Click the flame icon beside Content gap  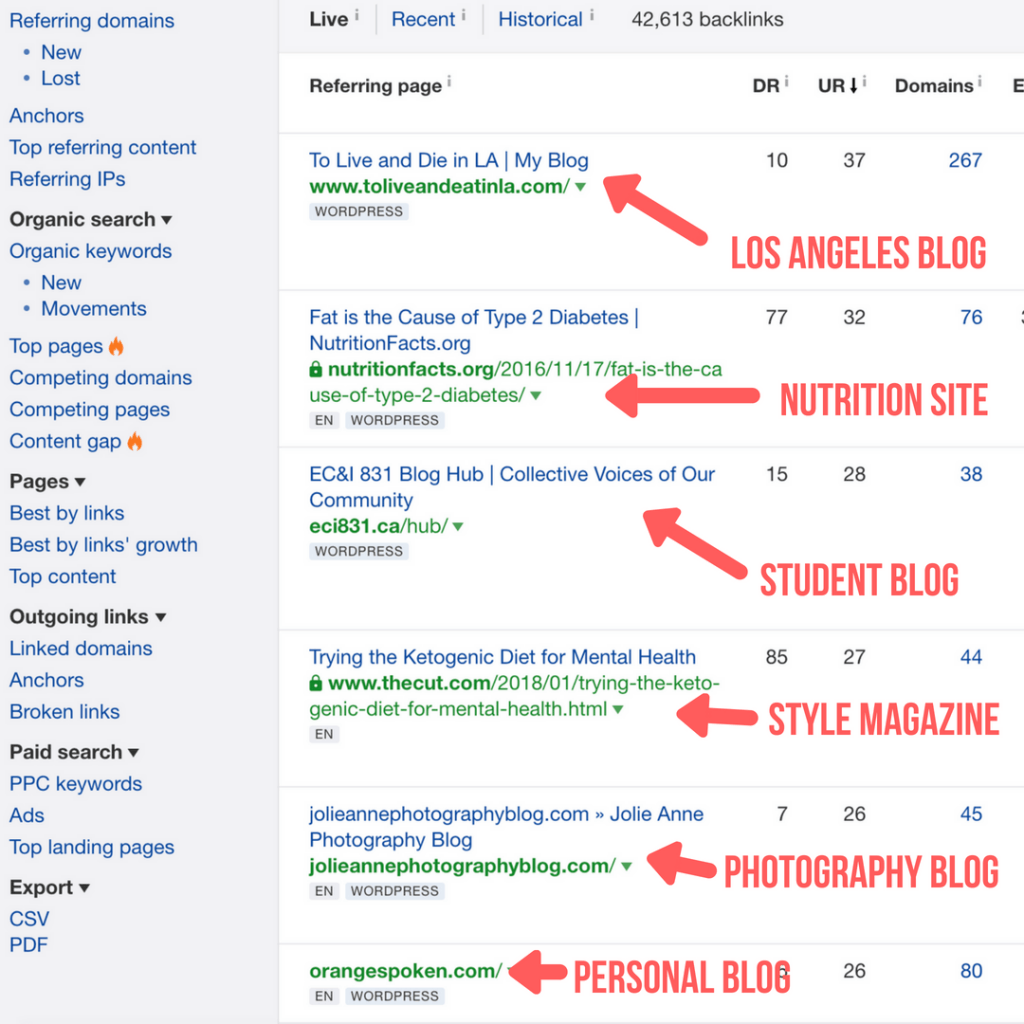click(x=135, y=441)
